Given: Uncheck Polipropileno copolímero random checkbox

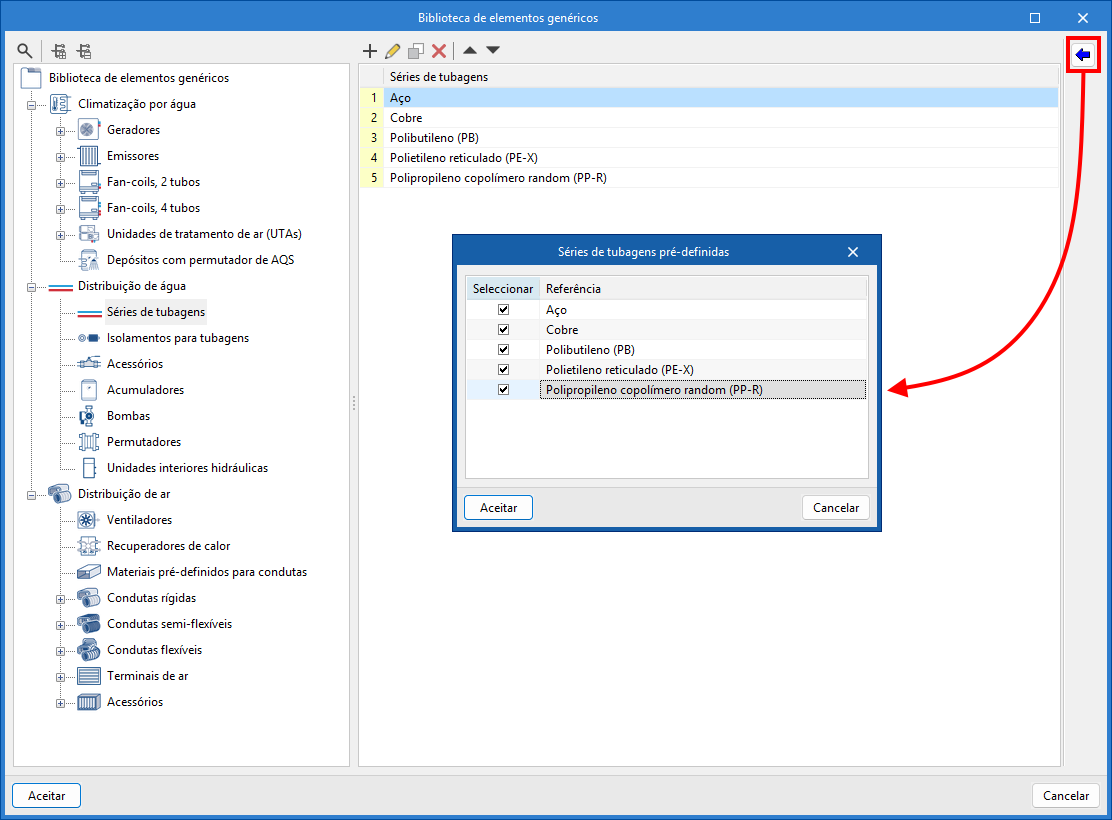Looking at the screenshot, I should (504, 389).
